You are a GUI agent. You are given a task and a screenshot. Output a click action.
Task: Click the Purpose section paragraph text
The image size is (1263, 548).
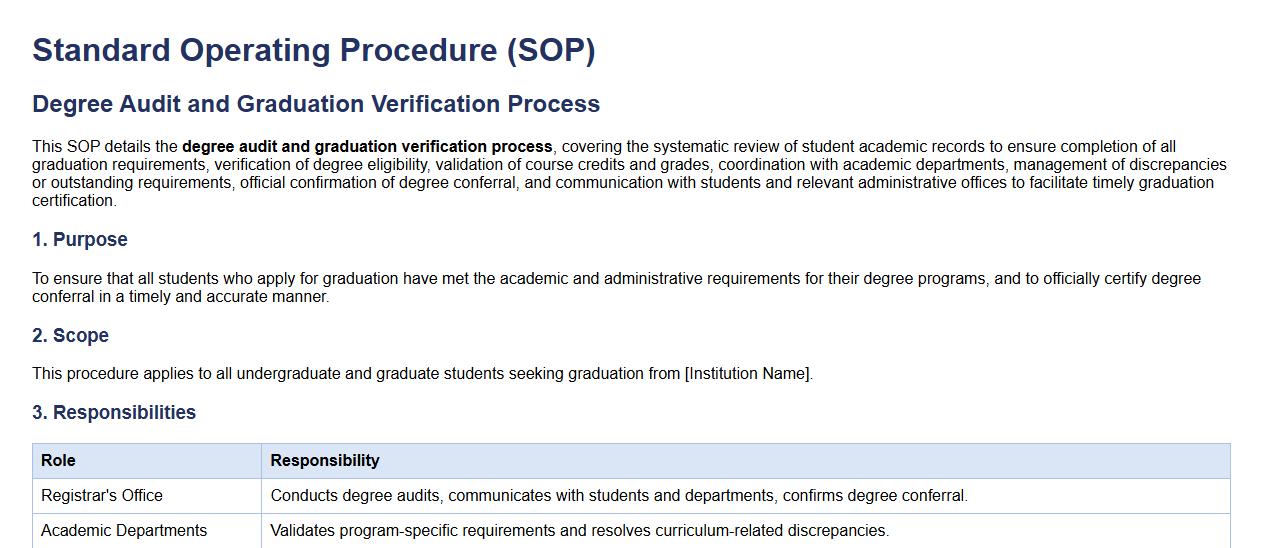(500, 279)
